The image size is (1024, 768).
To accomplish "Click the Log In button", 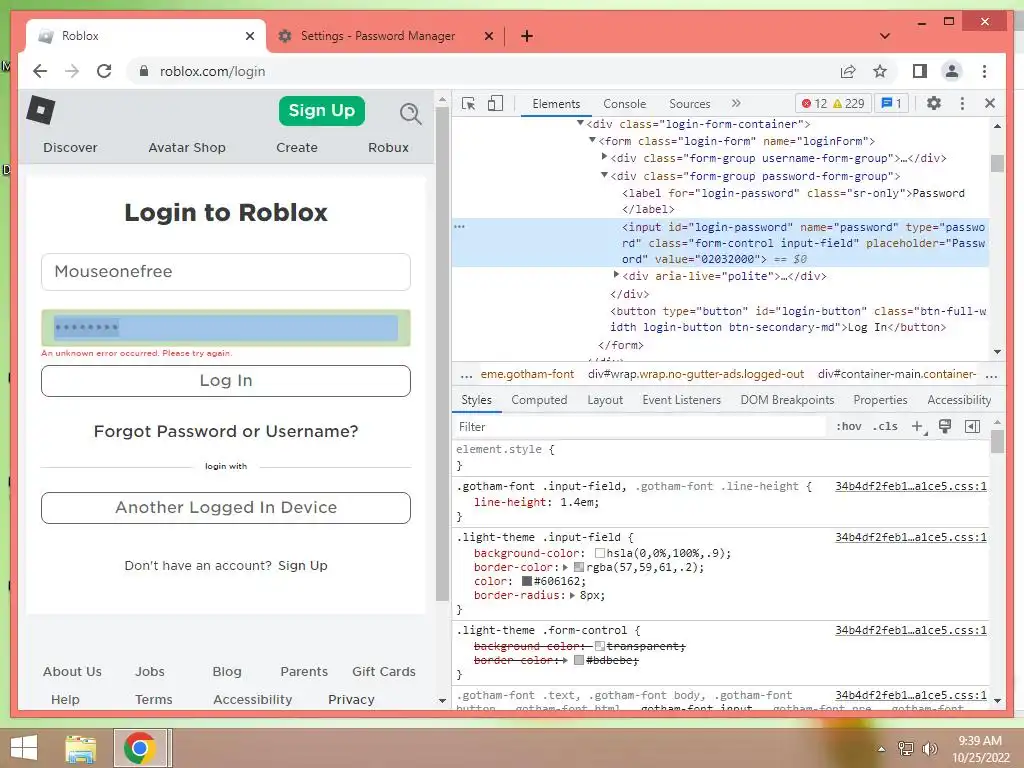I will [226, 381].
